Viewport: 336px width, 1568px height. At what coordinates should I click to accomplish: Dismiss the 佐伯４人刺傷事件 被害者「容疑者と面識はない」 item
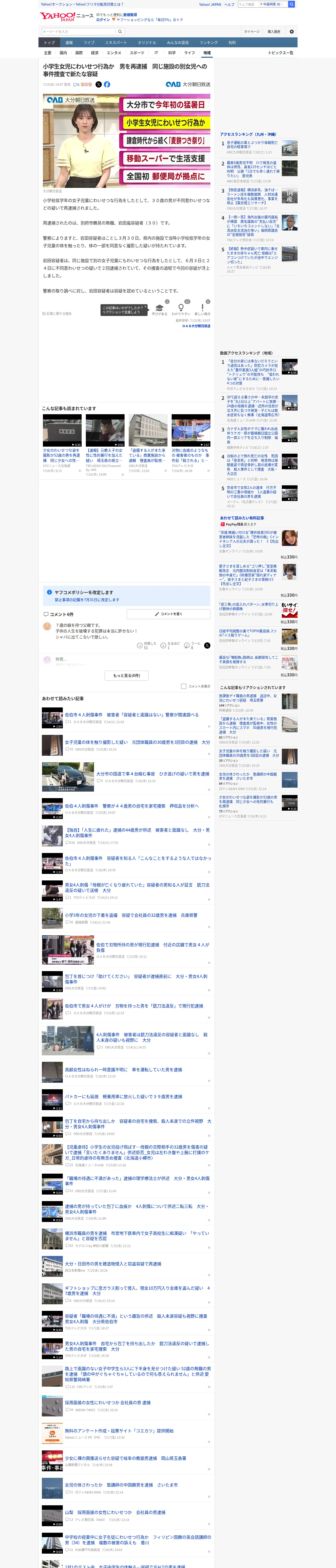coord(209,726)
